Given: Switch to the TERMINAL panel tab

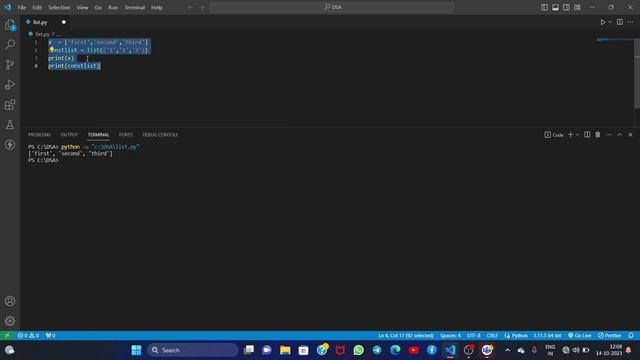Looking at the screenshot, I should [98, 135].
